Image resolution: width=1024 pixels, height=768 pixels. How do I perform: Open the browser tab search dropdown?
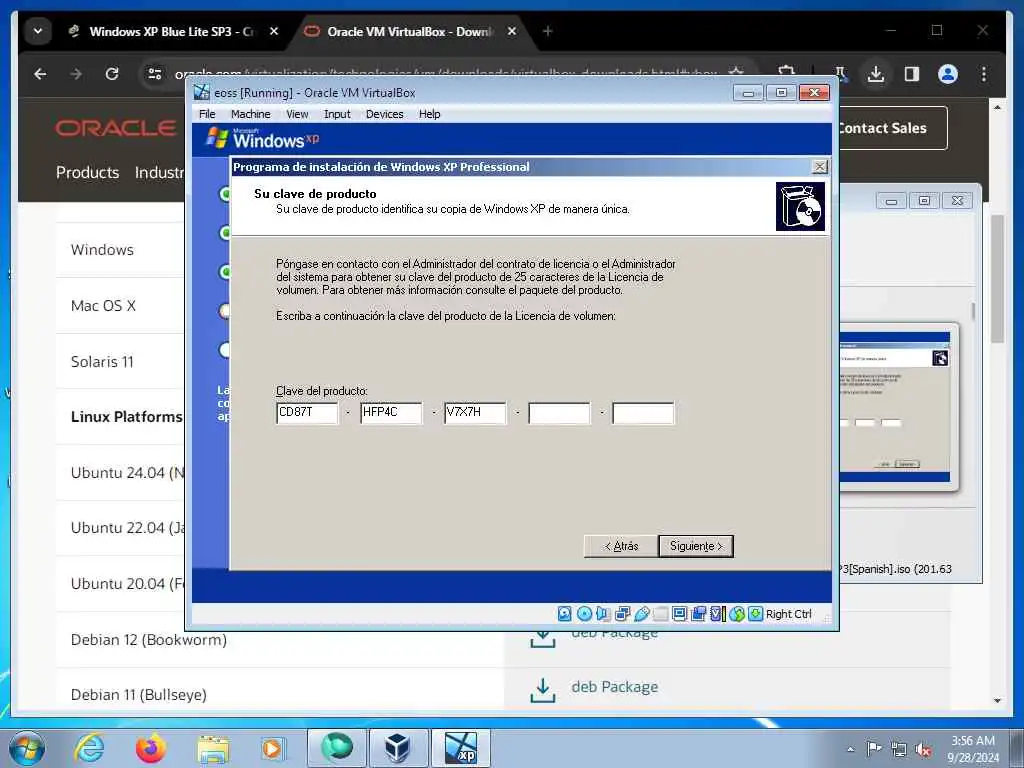coord(38,31)
